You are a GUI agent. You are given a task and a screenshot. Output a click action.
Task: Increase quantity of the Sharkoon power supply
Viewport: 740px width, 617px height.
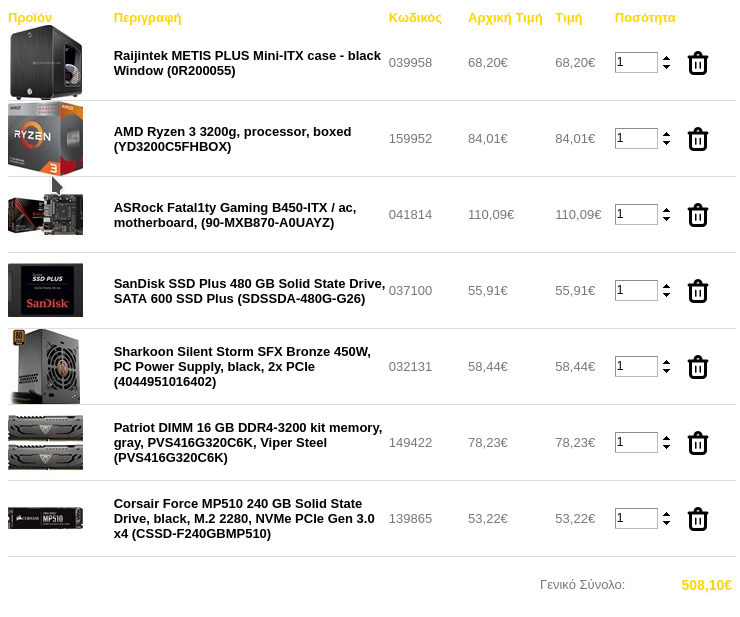666,363
